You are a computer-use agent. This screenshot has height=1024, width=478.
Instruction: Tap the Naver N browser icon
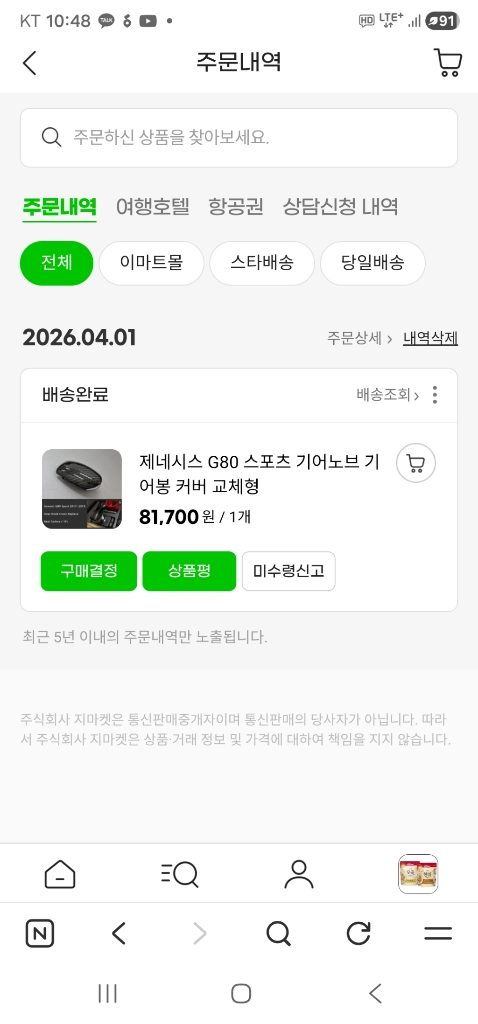coord(40,933)
